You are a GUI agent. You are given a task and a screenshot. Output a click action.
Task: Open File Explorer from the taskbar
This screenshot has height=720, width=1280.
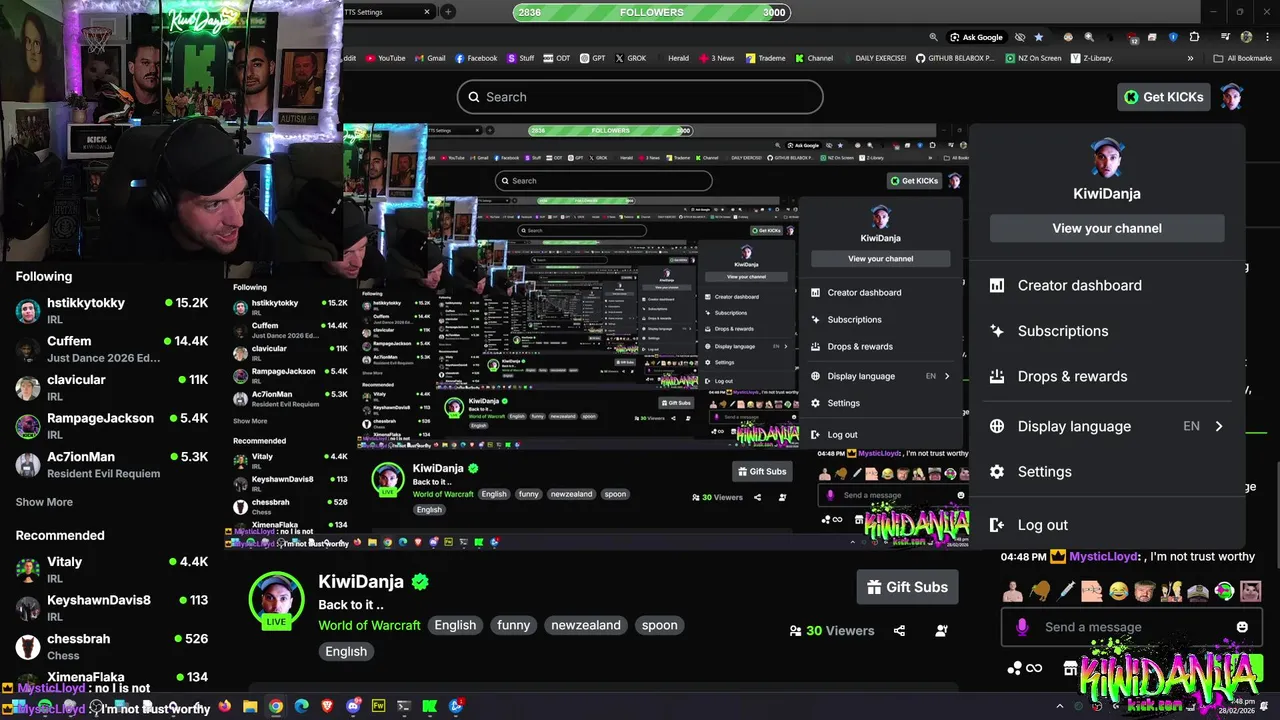[250, 706]
